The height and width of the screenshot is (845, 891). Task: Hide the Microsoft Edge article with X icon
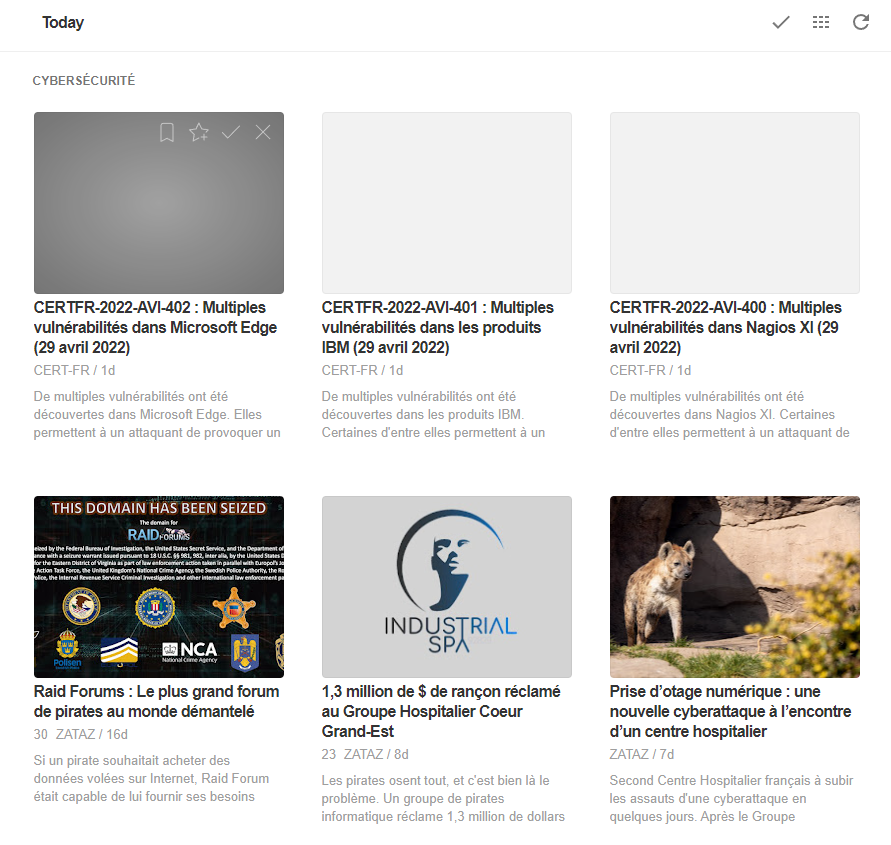click(x=263, y=132)
